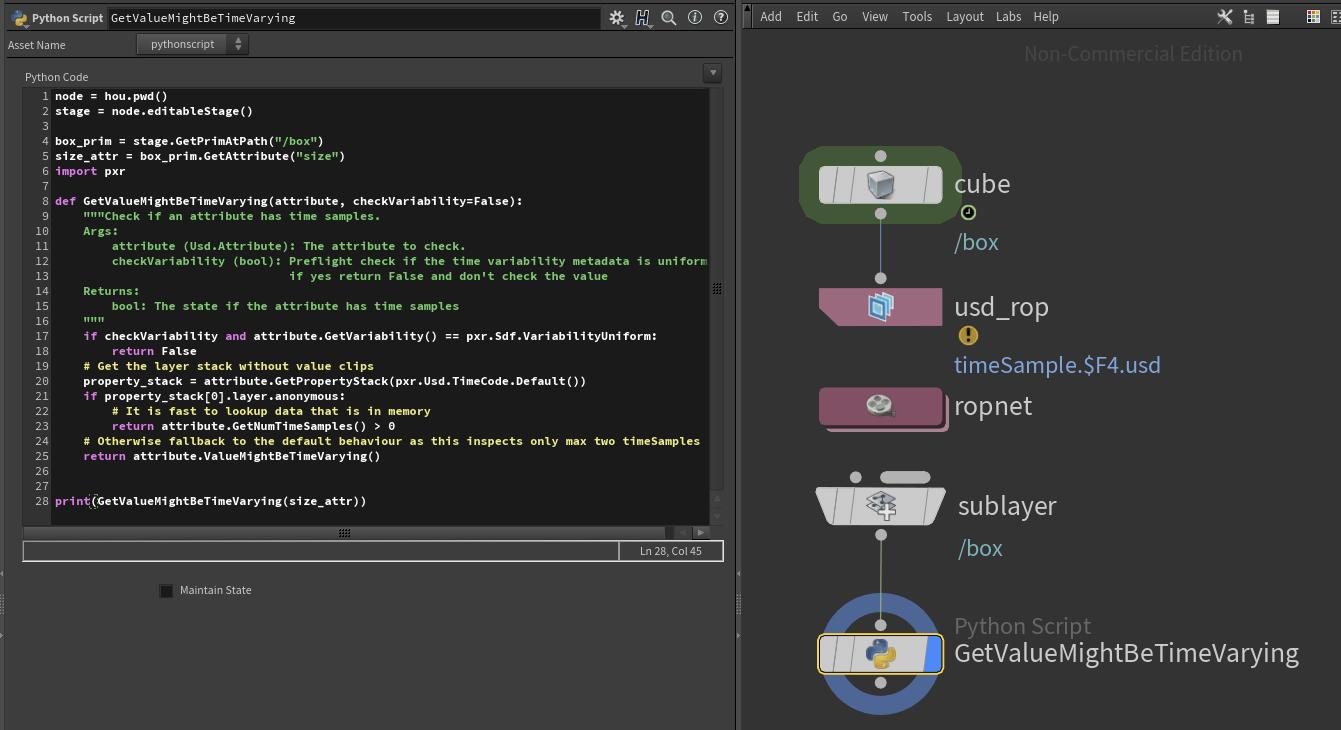Click line number 17 in the gutter
Viewport: 1341px width, 730px height.
click(x=41, y=336)
